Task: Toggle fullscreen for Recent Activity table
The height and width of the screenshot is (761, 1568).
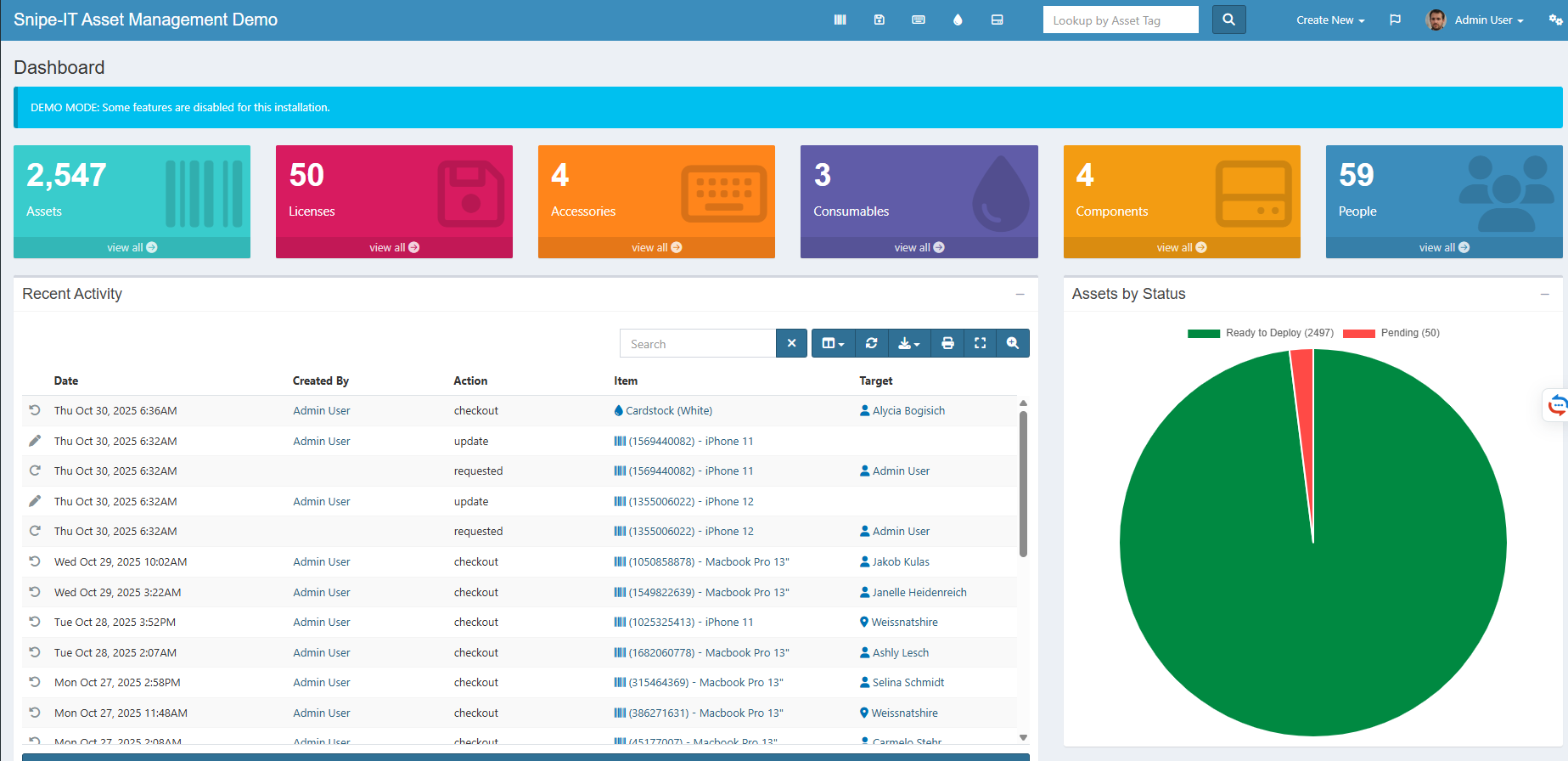Action: click(980, 343)
